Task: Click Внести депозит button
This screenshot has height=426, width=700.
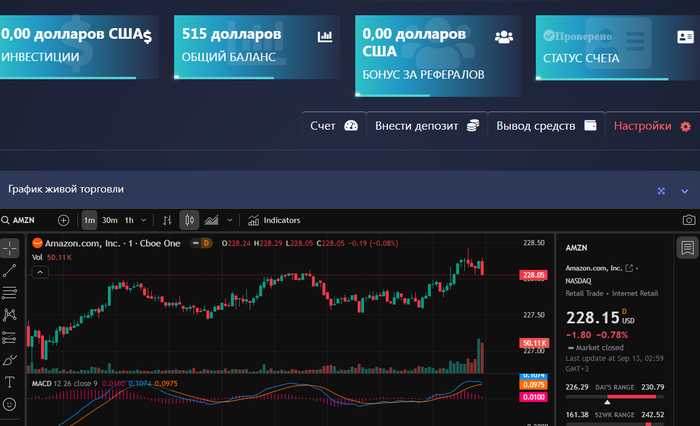Action: (427, 126)
